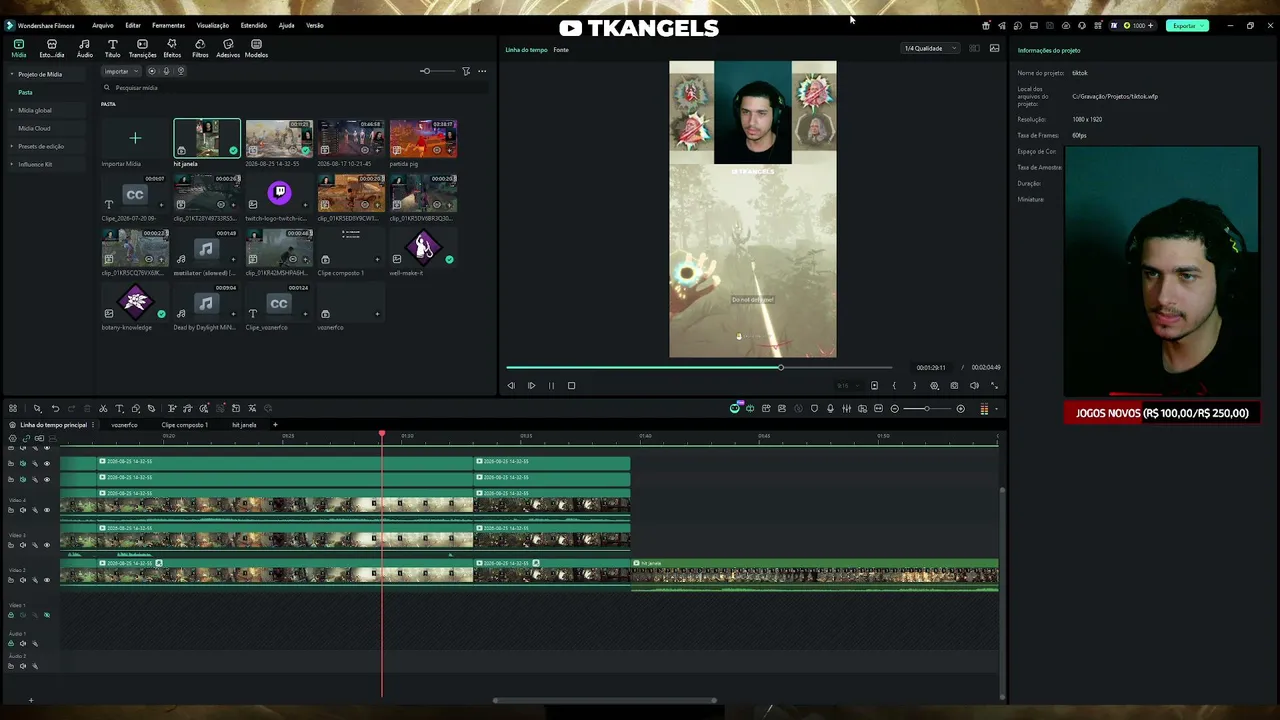Viewport: 1280px width, 720px height.
Task: Click the undo arrow in timeline toolbar
Action: (x=55, y=408)
